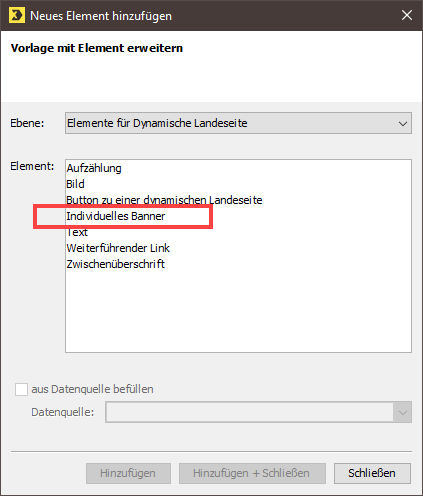Click the yellow application logo icon
423x496 pixels.
click(x=17, y=15)
